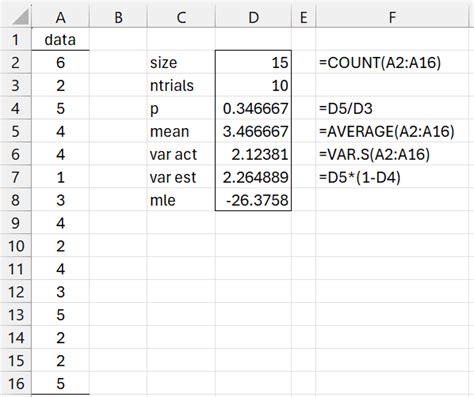
Task: Click the =AVERAGE(A2:A16) formula text
Action: point(387,131)
